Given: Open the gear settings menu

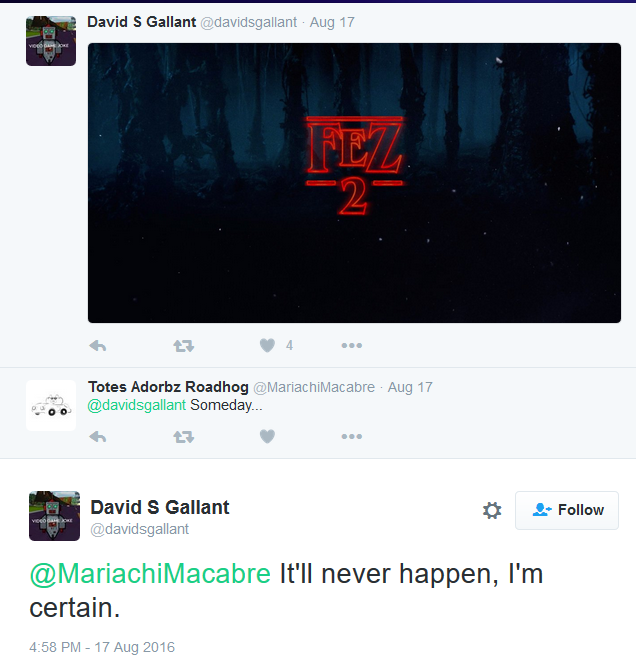Looking at the screenshot, I should coord(492,510).
